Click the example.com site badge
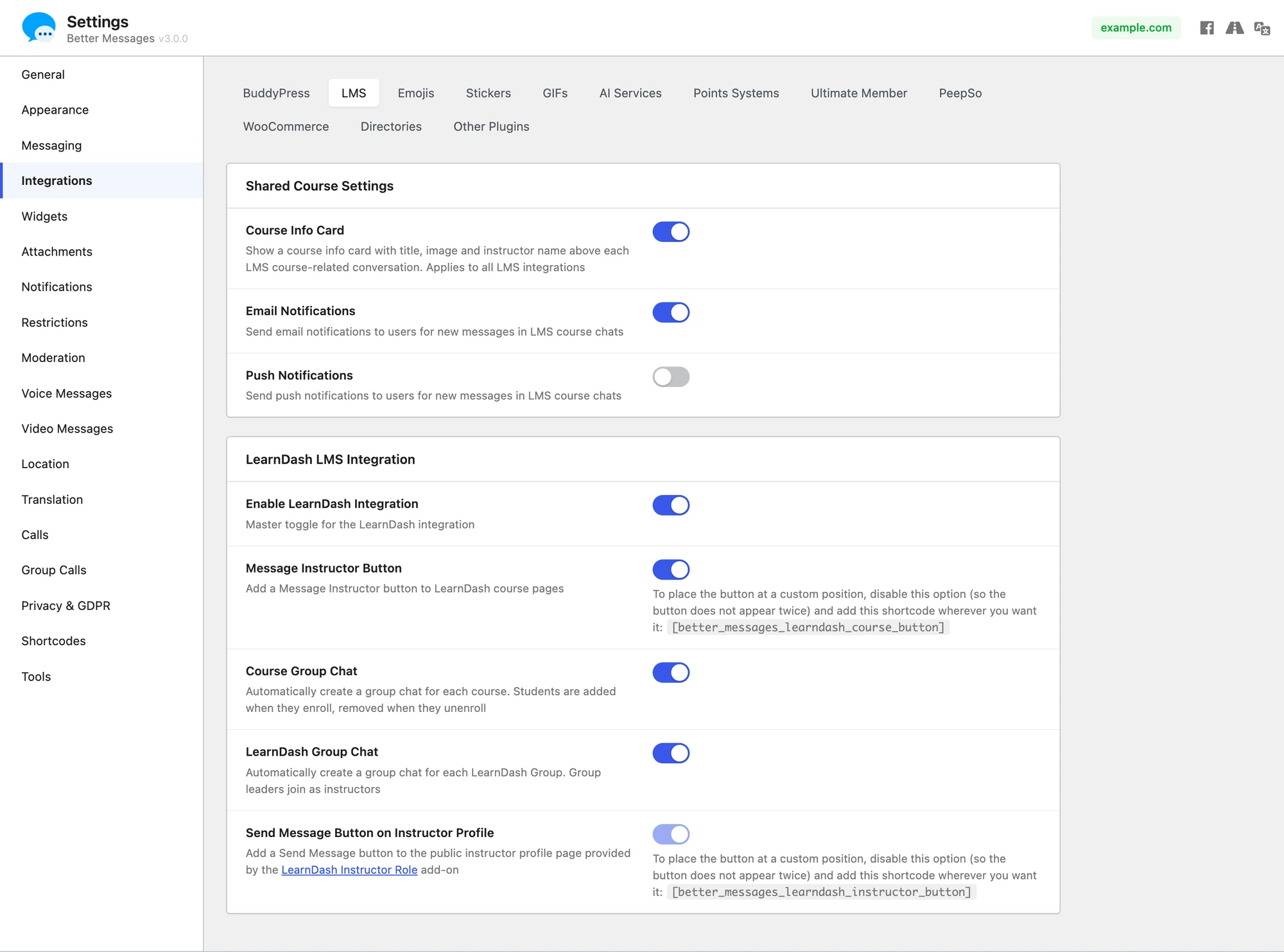 coord(1136,28)
